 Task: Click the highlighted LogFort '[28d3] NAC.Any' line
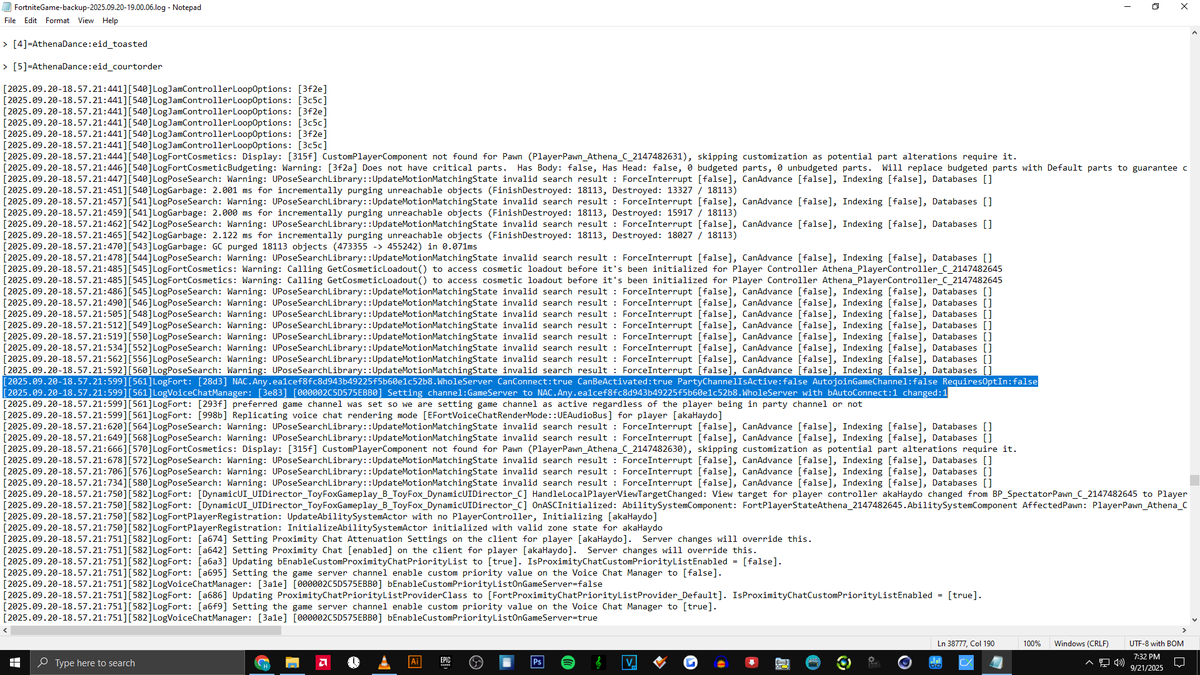coord(520,381)
